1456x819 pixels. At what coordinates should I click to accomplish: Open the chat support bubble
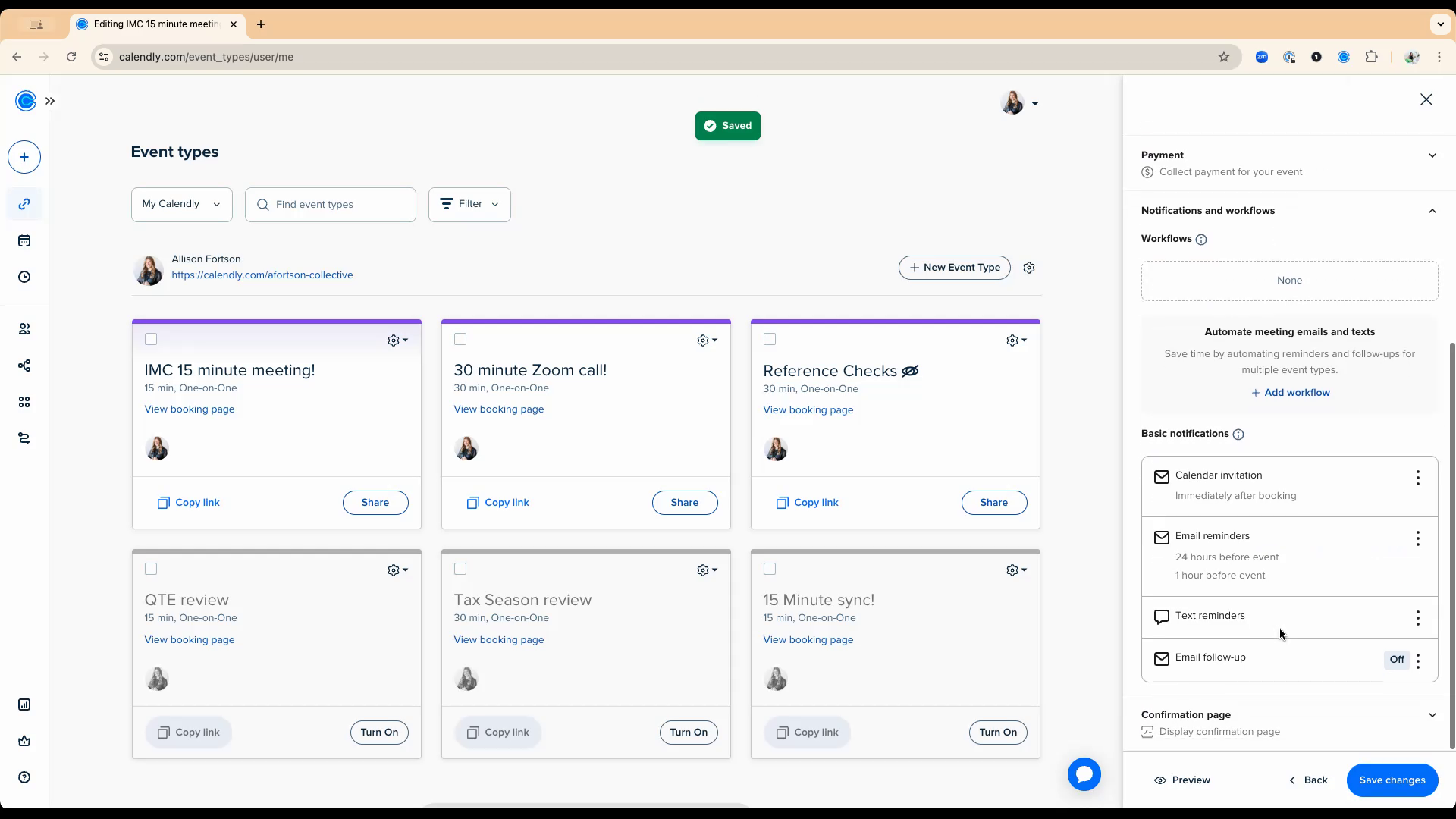click(x=1084, y=774)
